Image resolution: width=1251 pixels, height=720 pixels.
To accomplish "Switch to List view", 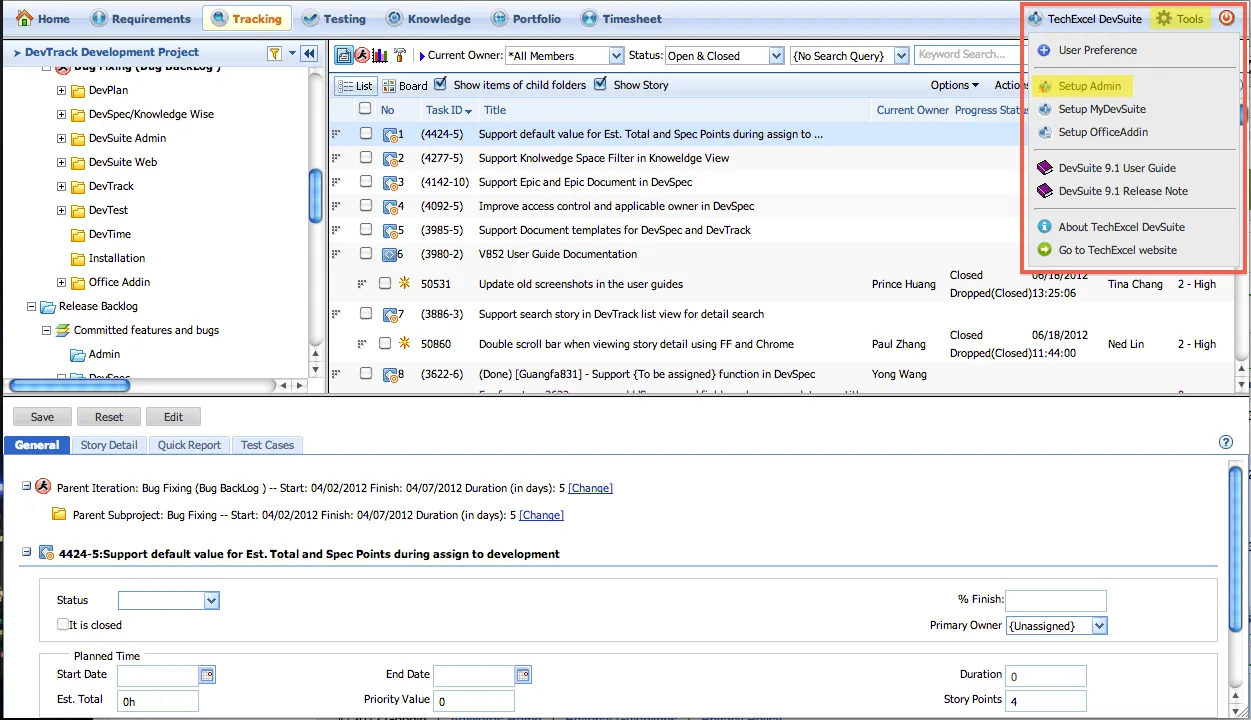I will coord(355,86).
